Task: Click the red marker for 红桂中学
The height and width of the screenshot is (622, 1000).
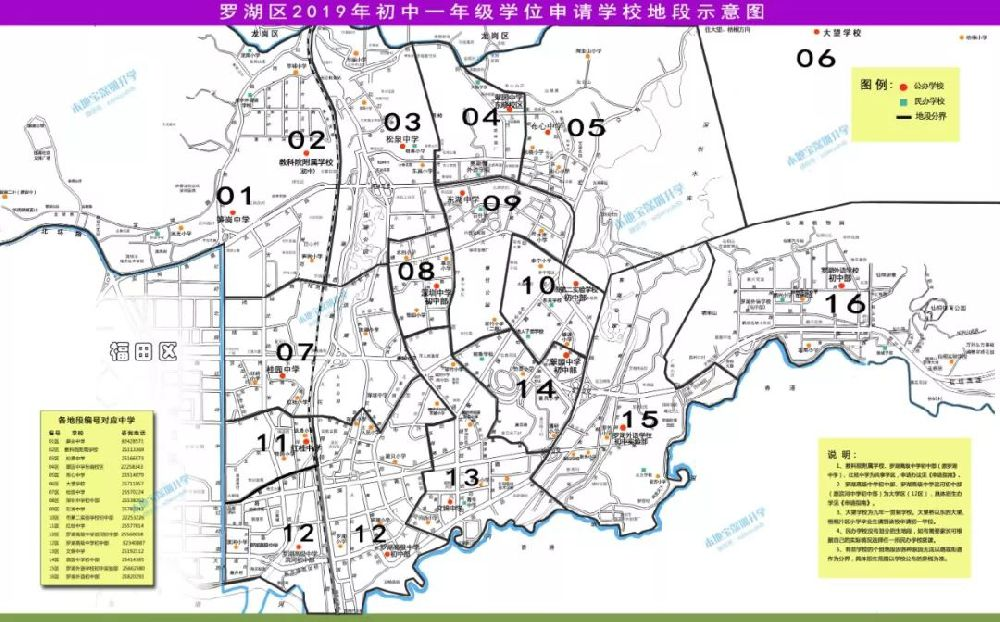Action: pos(306,441)
